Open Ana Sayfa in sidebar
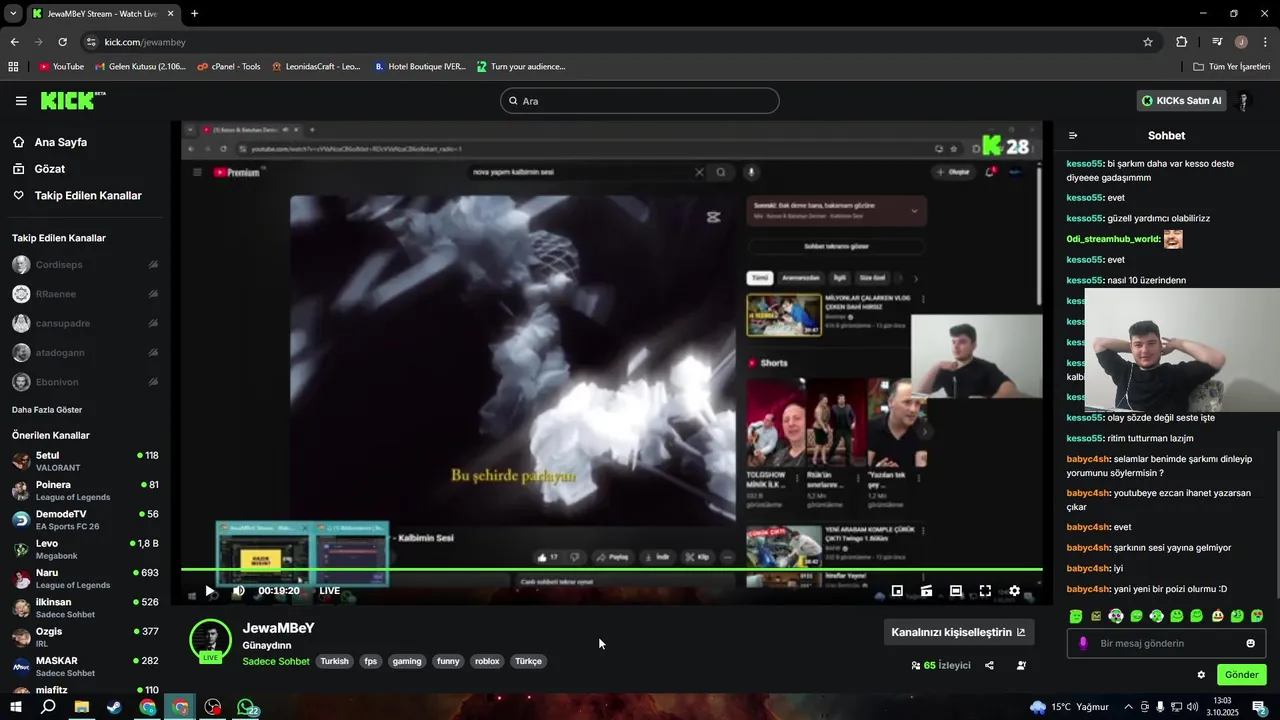This screenshot has width=1280, height=720. click(x=60, y=142)
